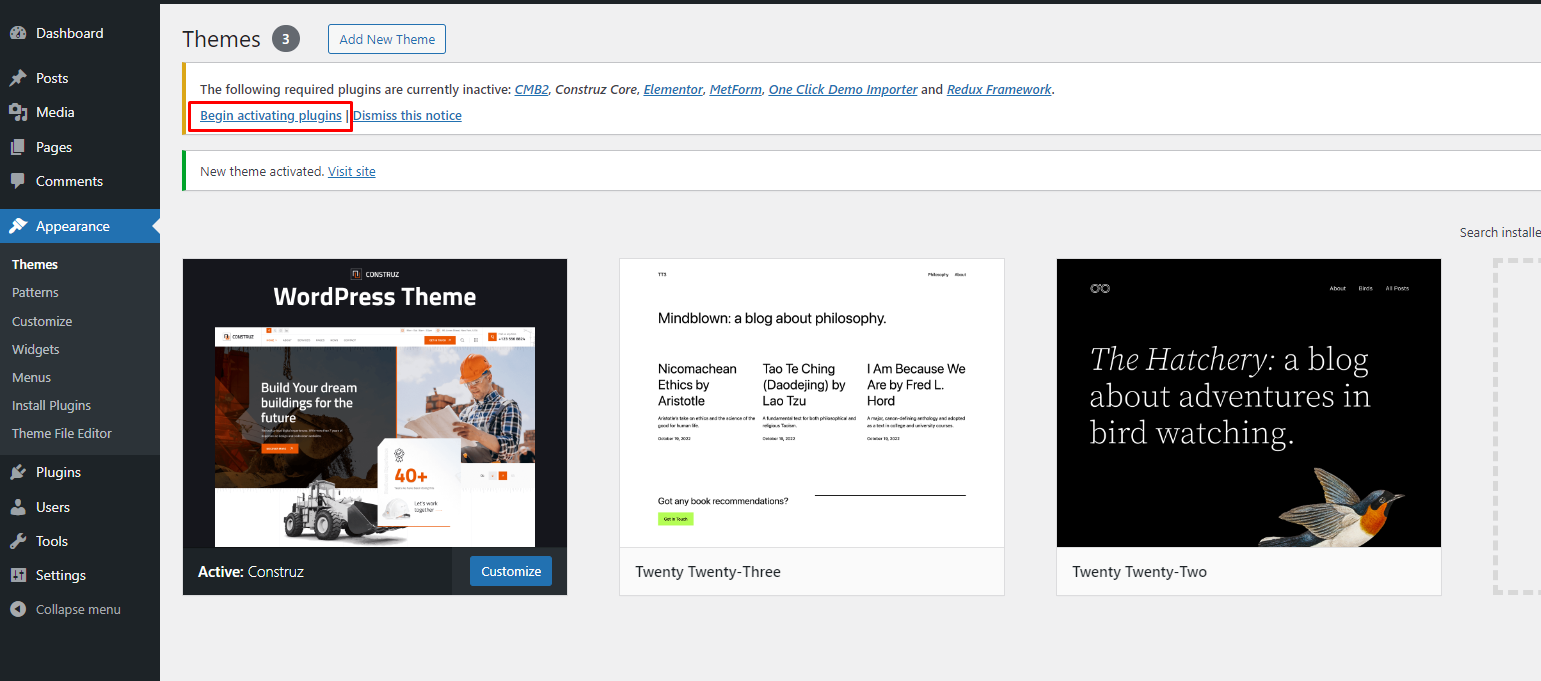
Task: Open the Menus submenu item
Action: 31,377
